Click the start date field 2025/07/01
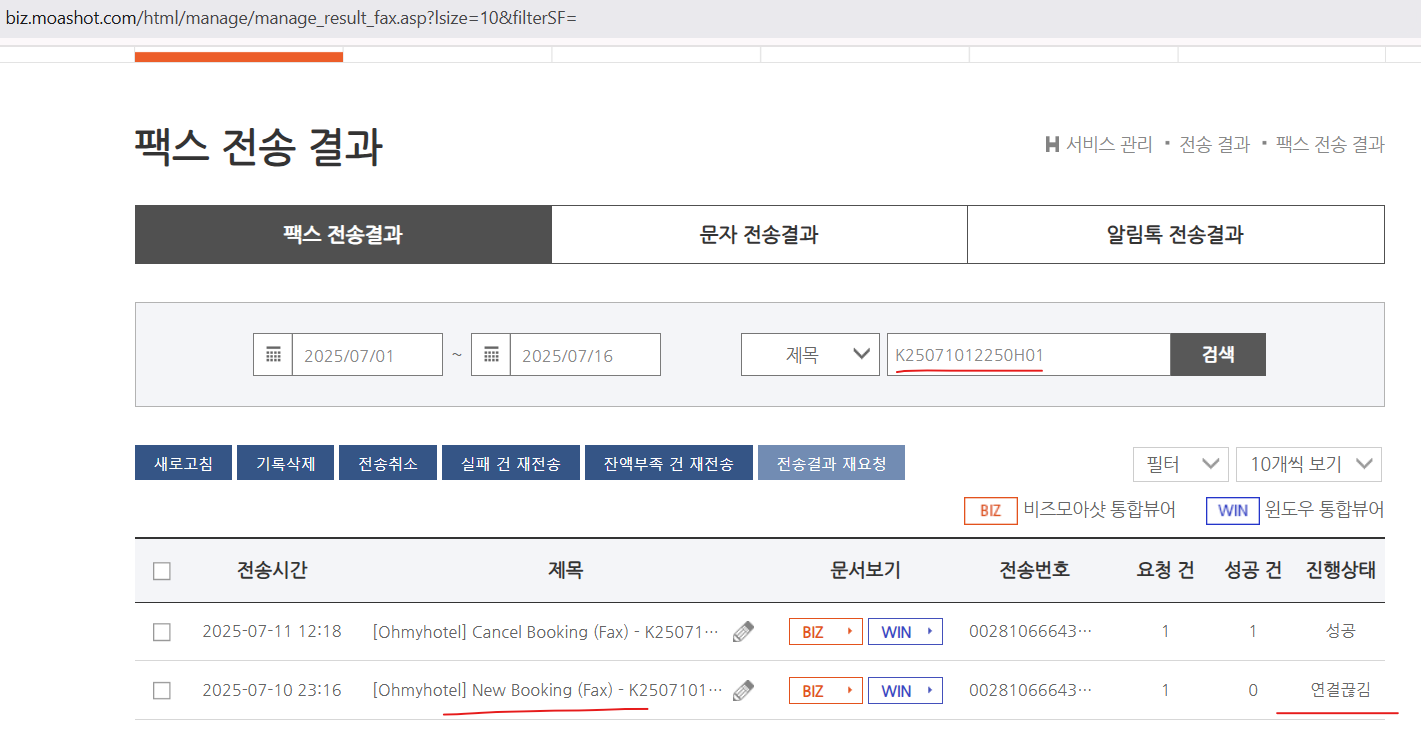Screen dimensions: 1421x743 (x=367, y=355)
